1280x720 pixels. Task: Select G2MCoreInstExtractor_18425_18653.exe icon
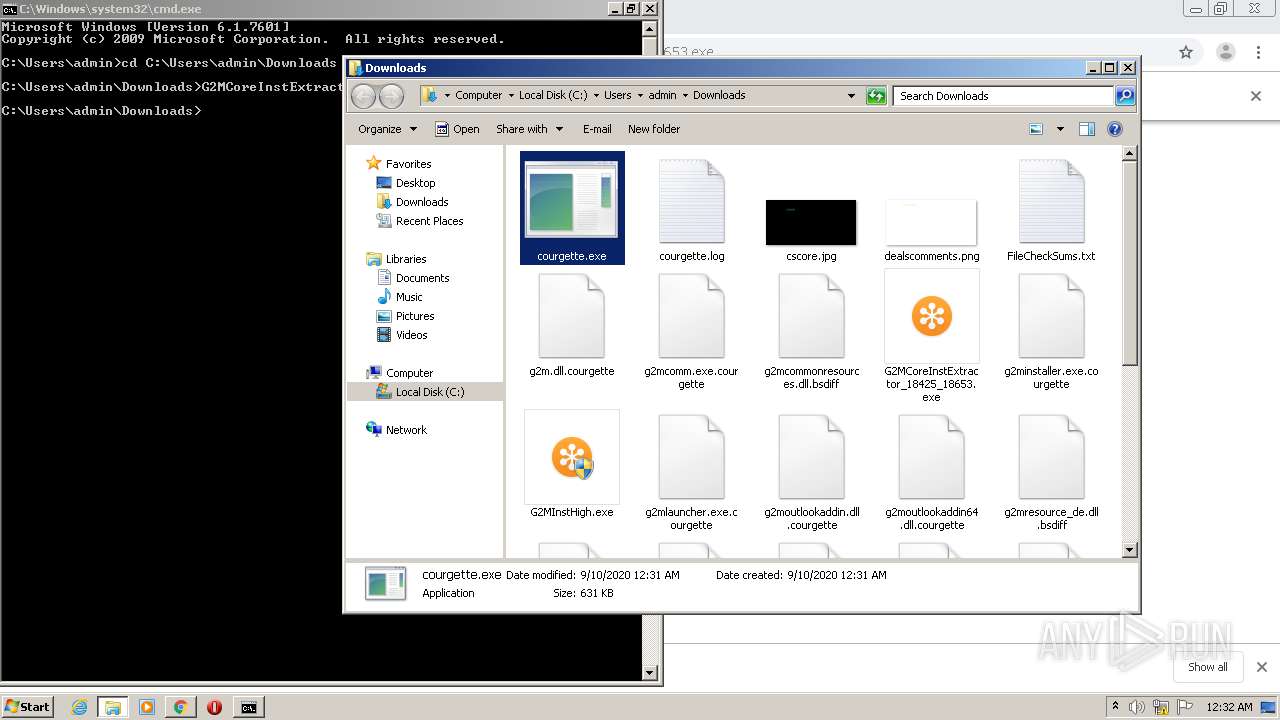tap(931, 316)
